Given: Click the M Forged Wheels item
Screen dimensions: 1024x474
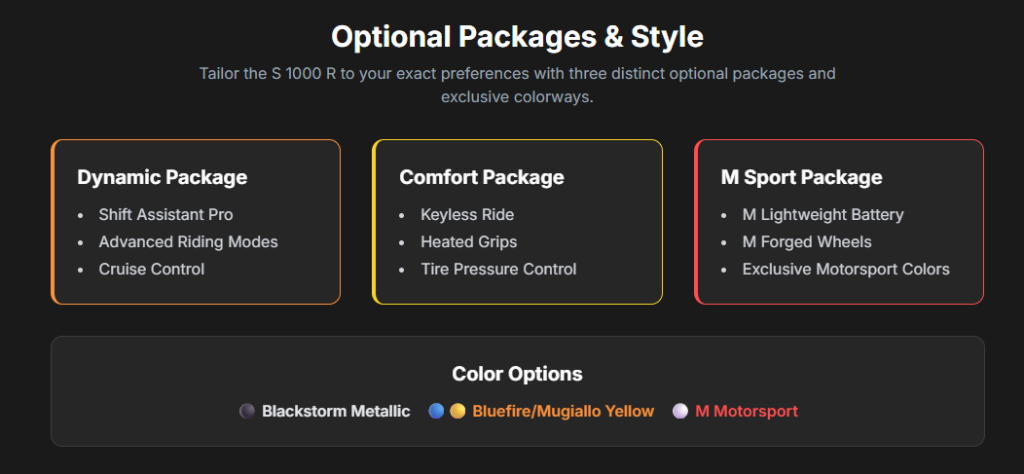Looking at the screenshot, I should click(x=806, y=242).
